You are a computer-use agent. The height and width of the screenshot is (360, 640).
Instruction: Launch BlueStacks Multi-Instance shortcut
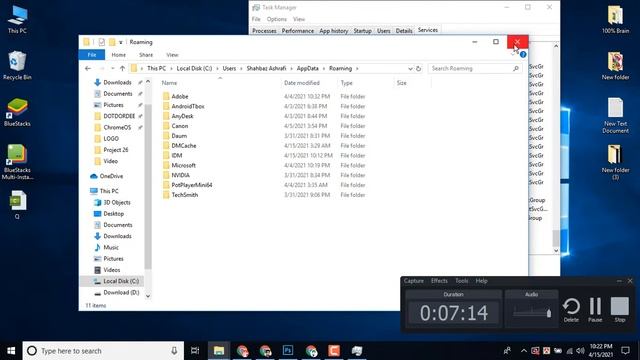[17, 162]
